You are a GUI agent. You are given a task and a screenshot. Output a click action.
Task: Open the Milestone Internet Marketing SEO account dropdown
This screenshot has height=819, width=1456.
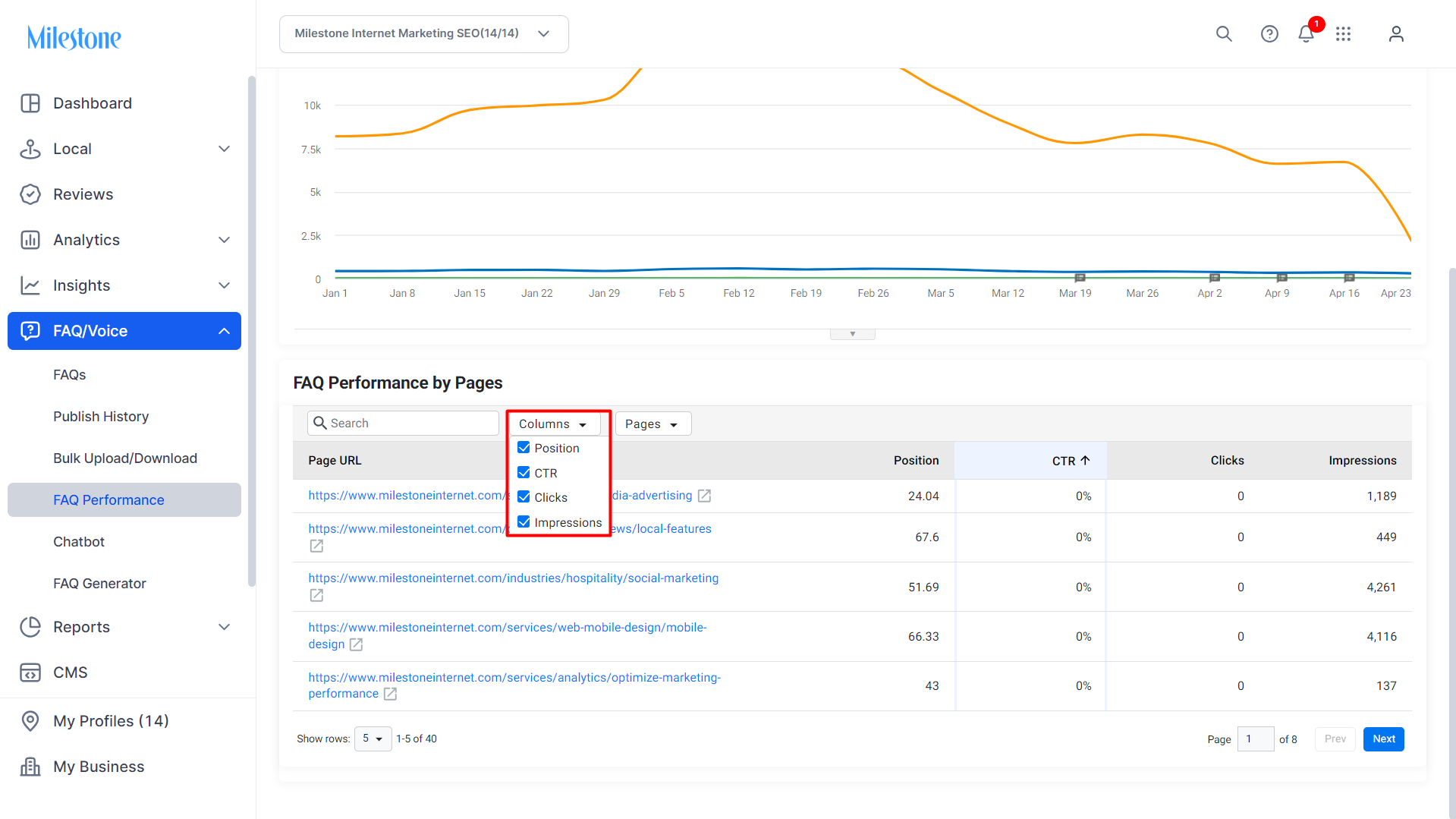(423, 34)
